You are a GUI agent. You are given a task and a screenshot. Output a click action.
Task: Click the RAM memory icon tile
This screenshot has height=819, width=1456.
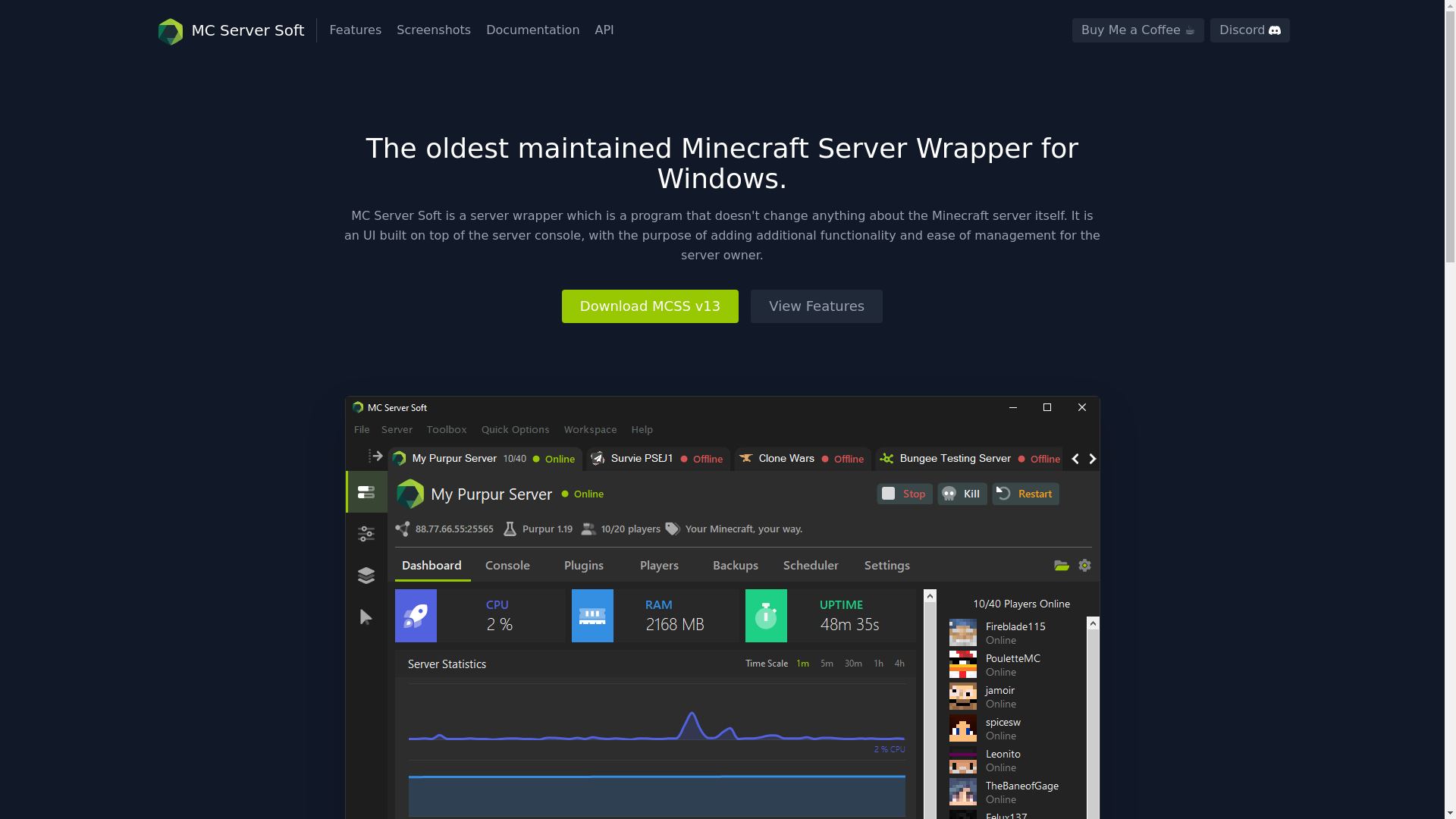click(592, 616)
